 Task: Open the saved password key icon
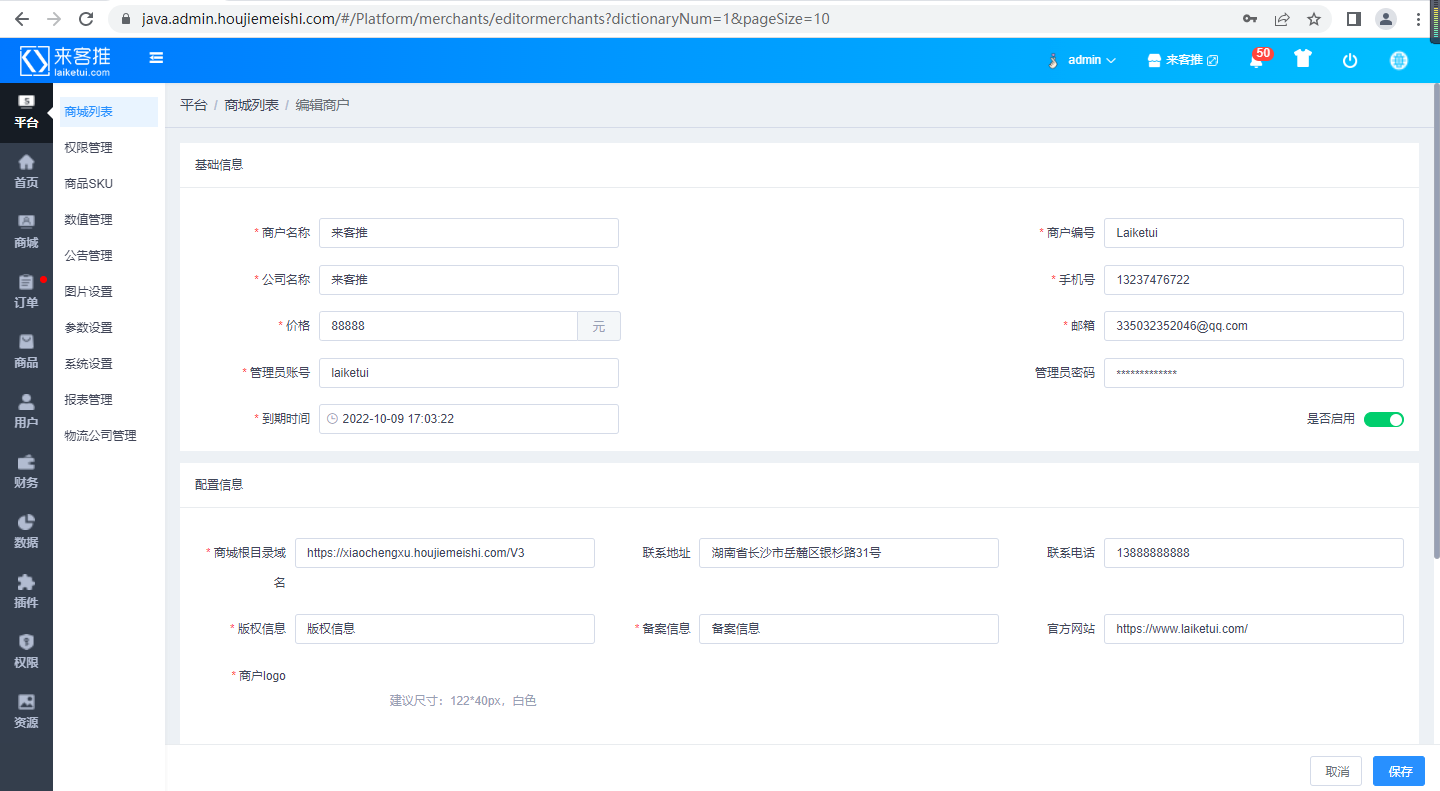[1250, 19]
